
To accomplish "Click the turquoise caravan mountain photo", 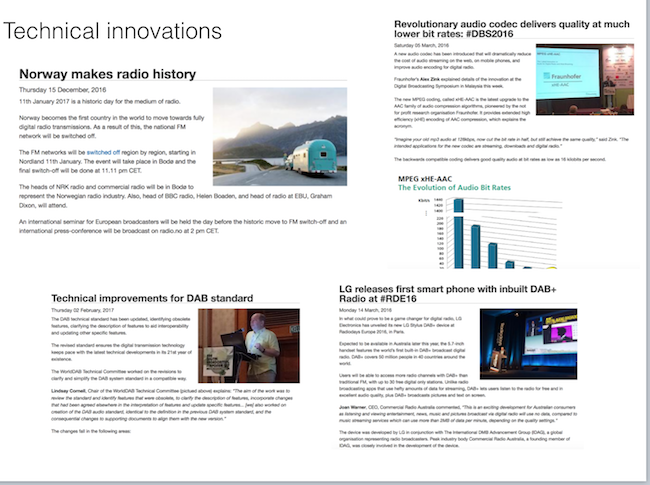I will coord(280,136).
